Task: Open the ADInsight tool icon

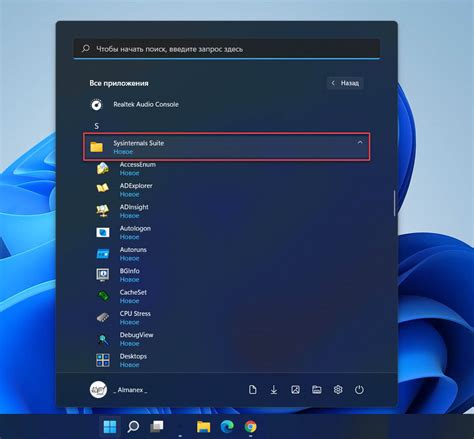Action: point(103,211)
